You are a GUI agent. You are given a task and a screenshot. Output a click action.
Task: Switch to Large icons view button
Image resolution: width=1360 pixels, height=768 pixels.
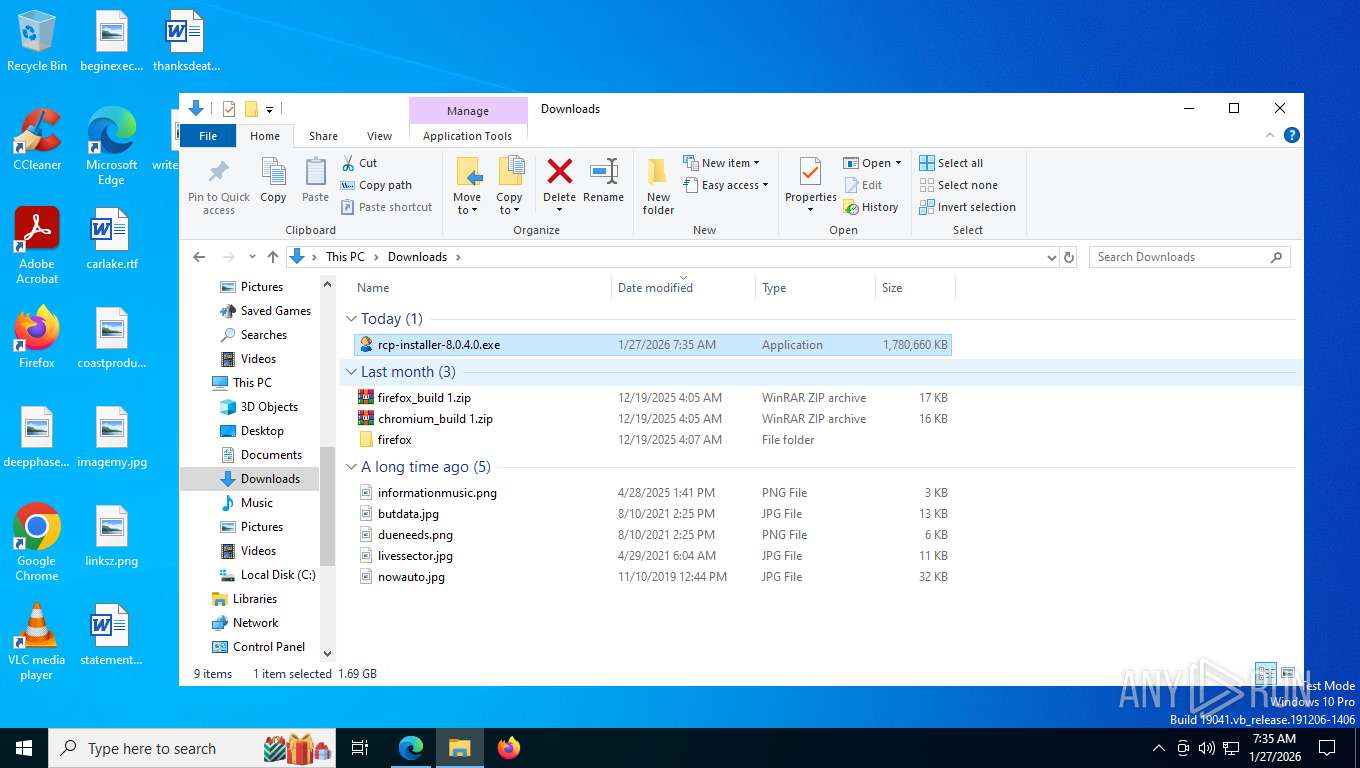[x=1288, y=673]
